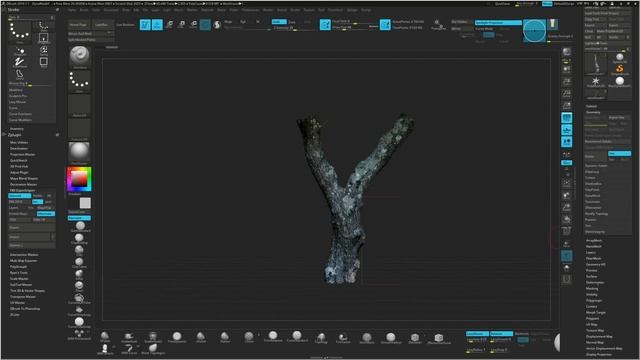Click the Frame icon in right shelf
The width and height of the screenshot is (640, 360).
coord(567,183)
